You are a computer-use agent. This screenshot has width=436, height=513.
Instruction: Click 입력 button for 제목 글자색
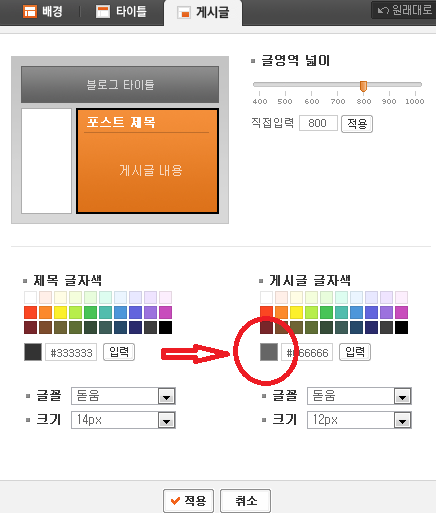[x=119, y=352]
